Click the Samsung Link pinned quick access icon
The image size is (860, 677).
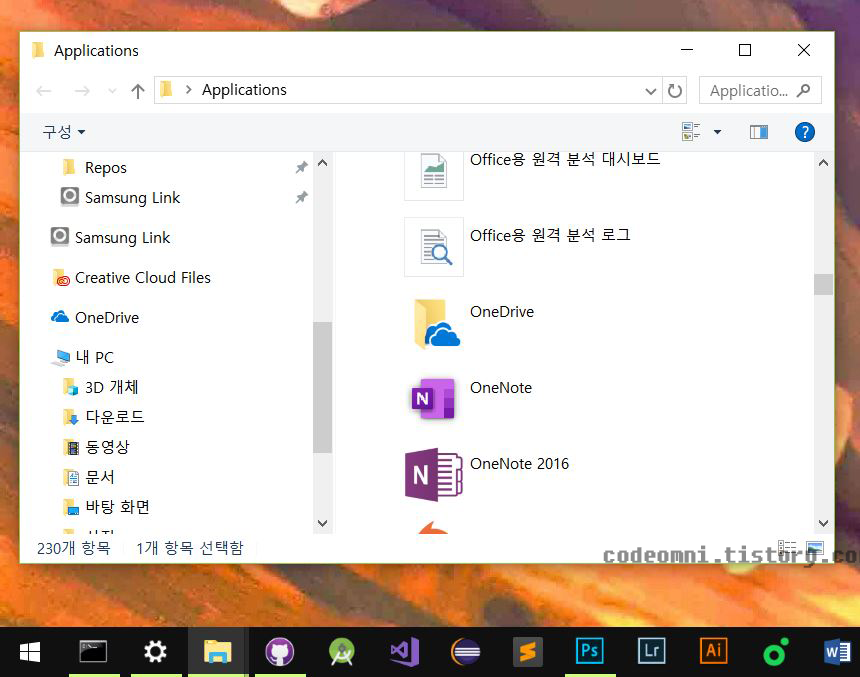(x=70, y=197)
